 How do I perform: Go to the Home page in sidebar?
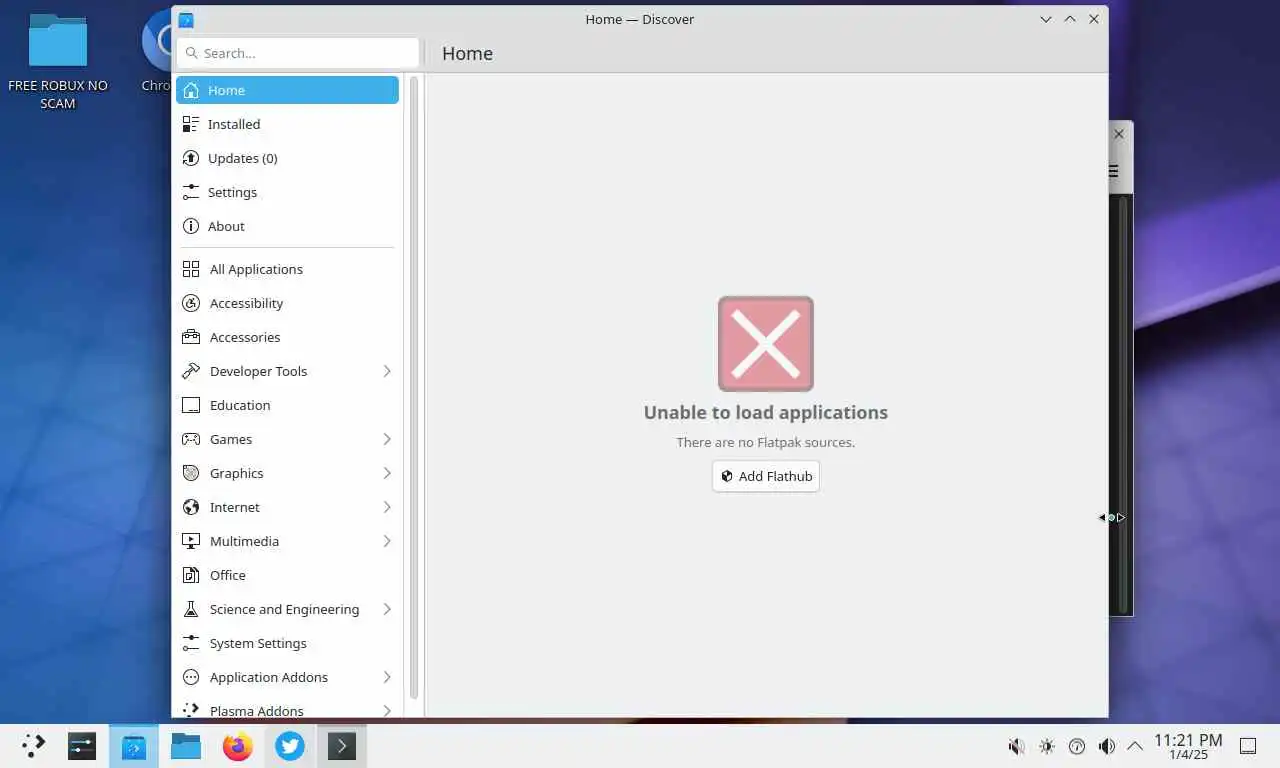[287, 90]
